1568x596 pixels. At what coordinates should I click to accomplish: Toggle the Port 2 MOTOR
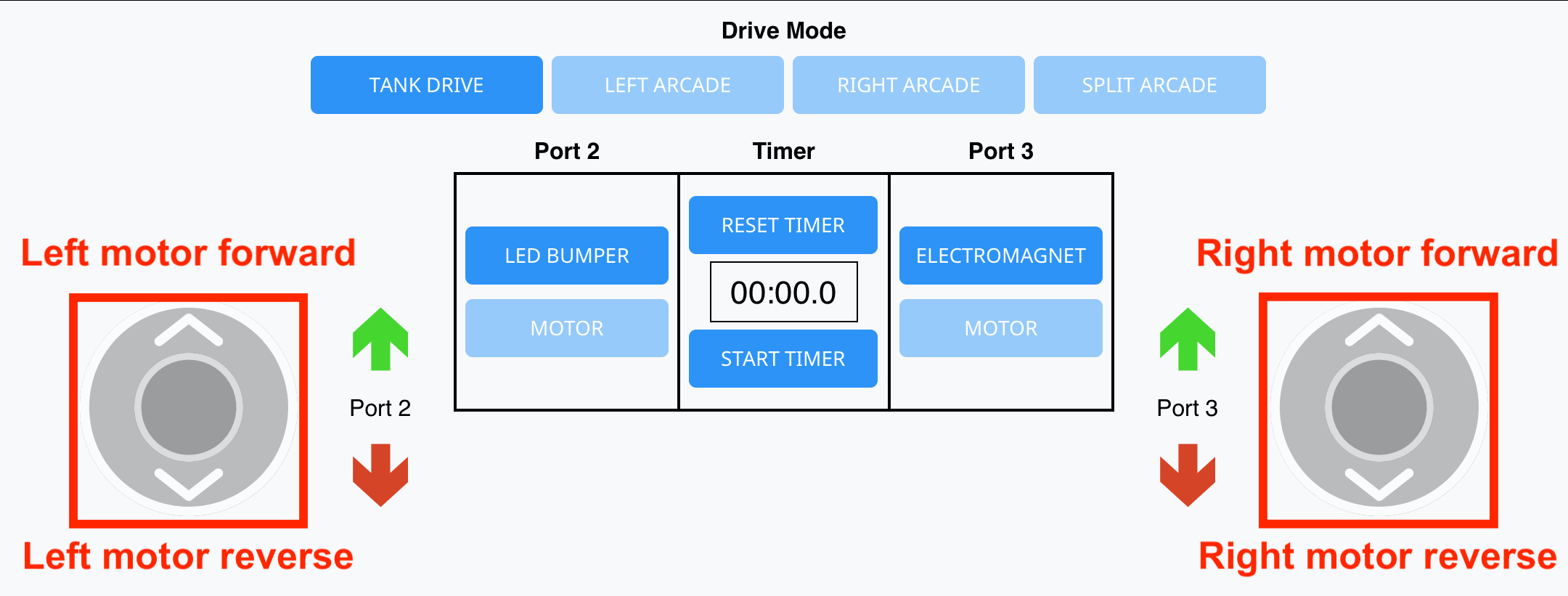click(x=566, y=327)
